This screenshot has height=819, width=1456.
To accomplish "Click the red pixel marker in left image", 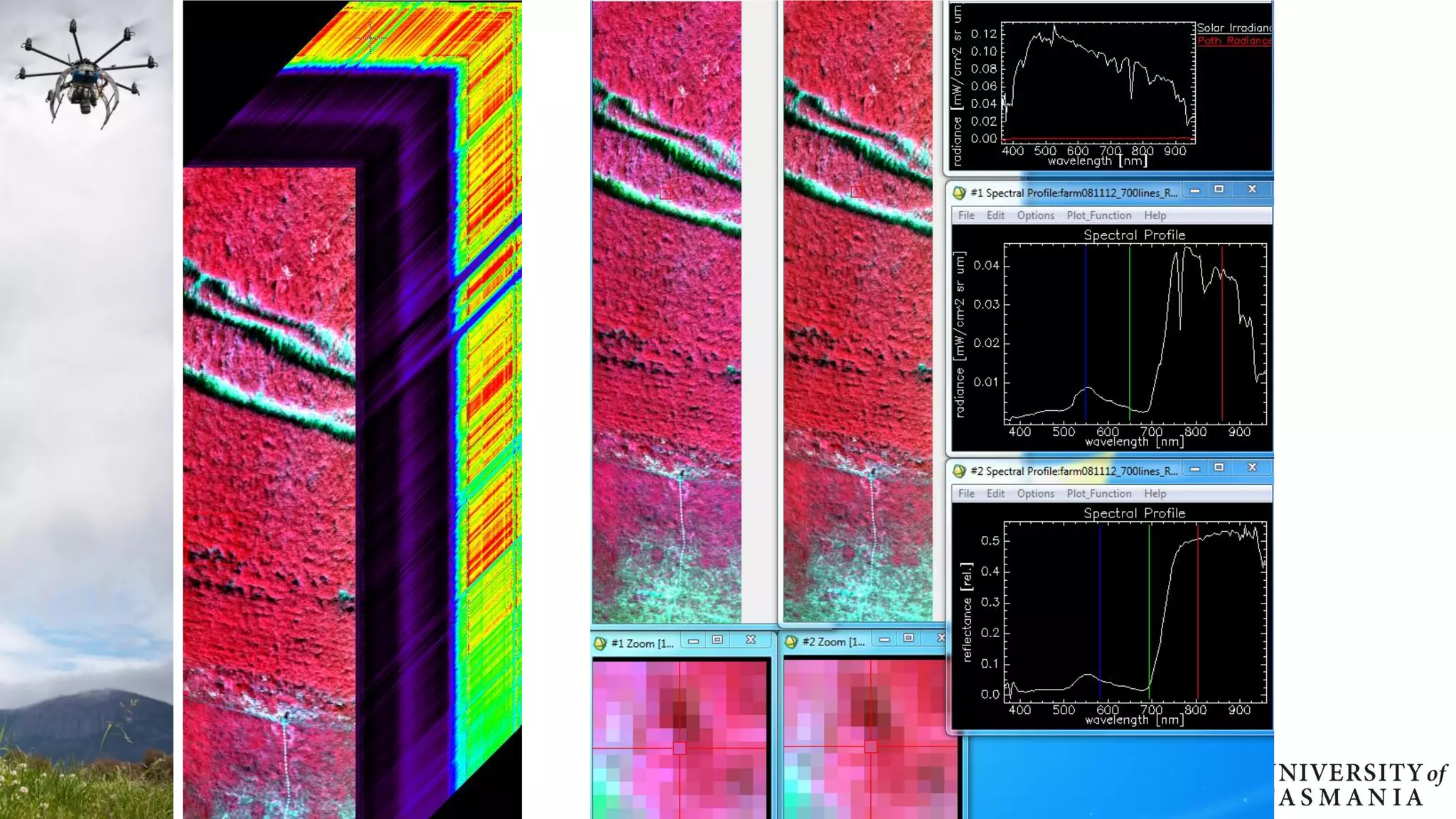I will pyautogui.click(x=665, y=193).
